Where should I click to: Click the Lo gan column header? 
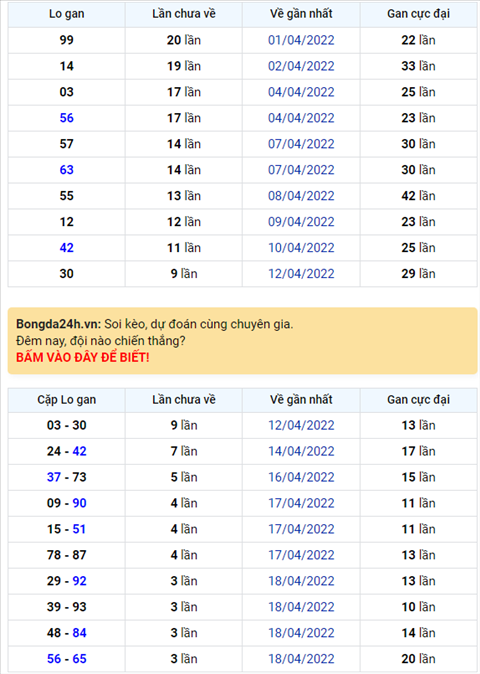coord(67,14)
